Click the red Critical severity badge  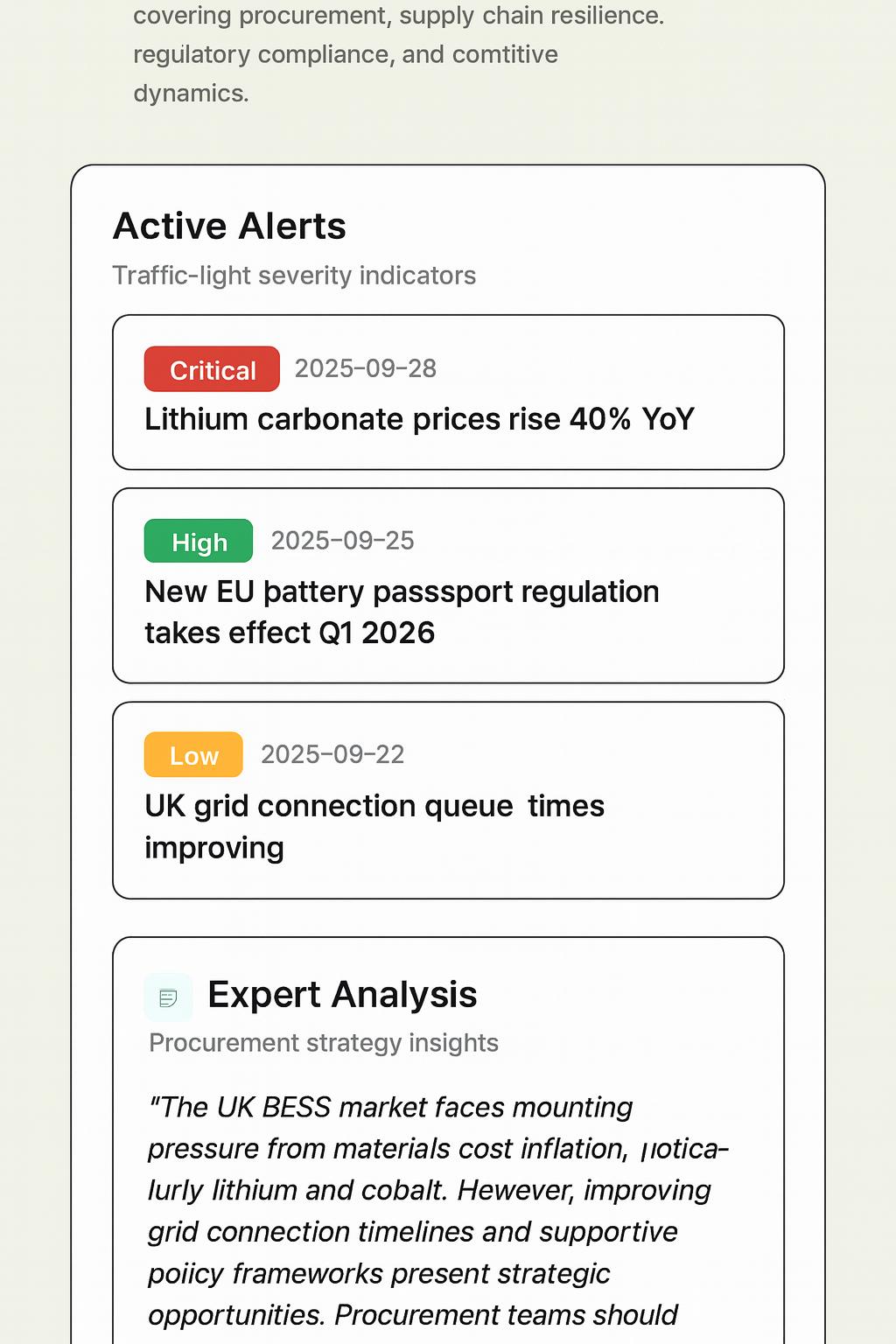pyautogui.click(x=212, y=369)
